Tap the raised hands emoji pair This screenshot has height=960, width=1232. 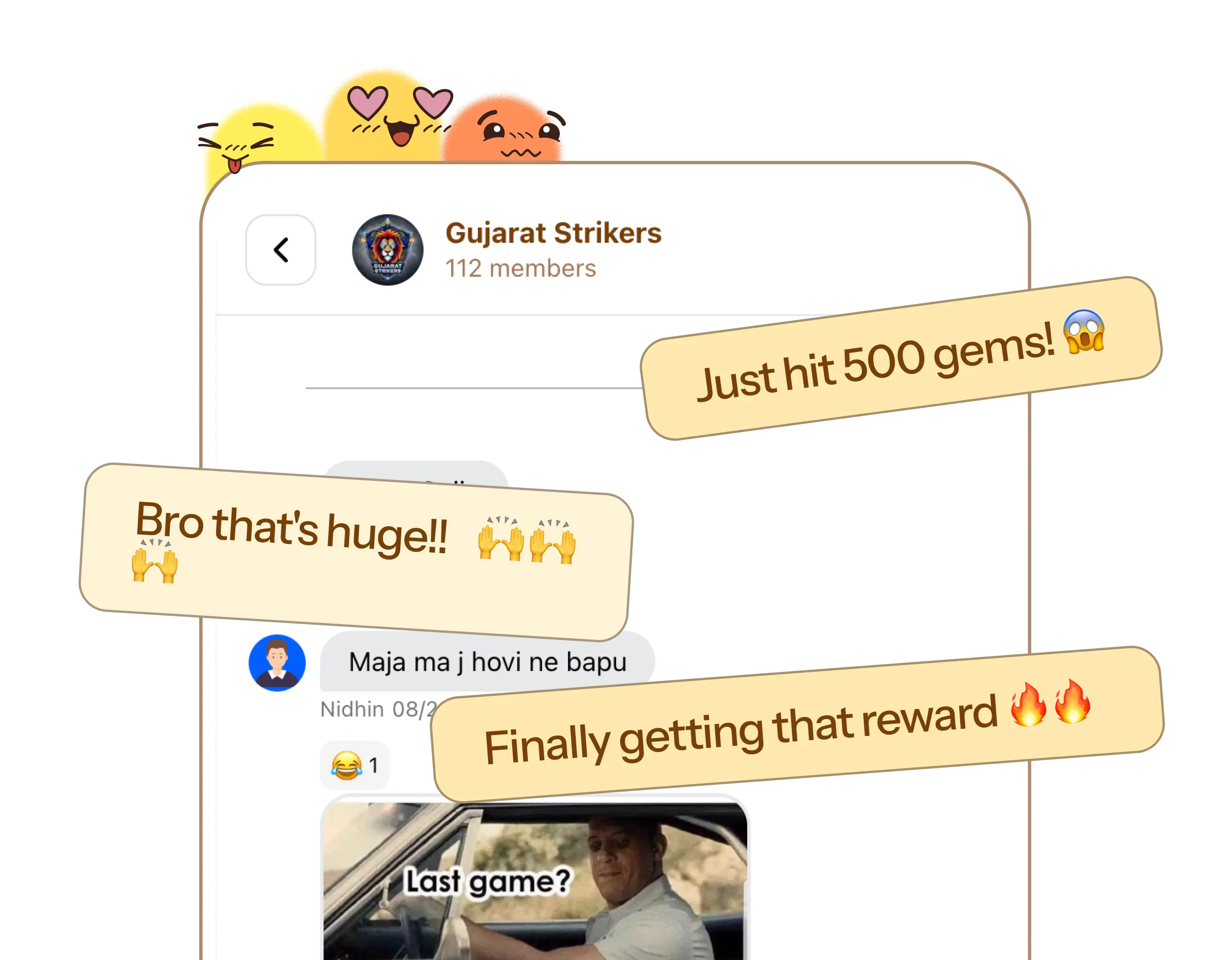pyautogui.click(x=526, y=539)
